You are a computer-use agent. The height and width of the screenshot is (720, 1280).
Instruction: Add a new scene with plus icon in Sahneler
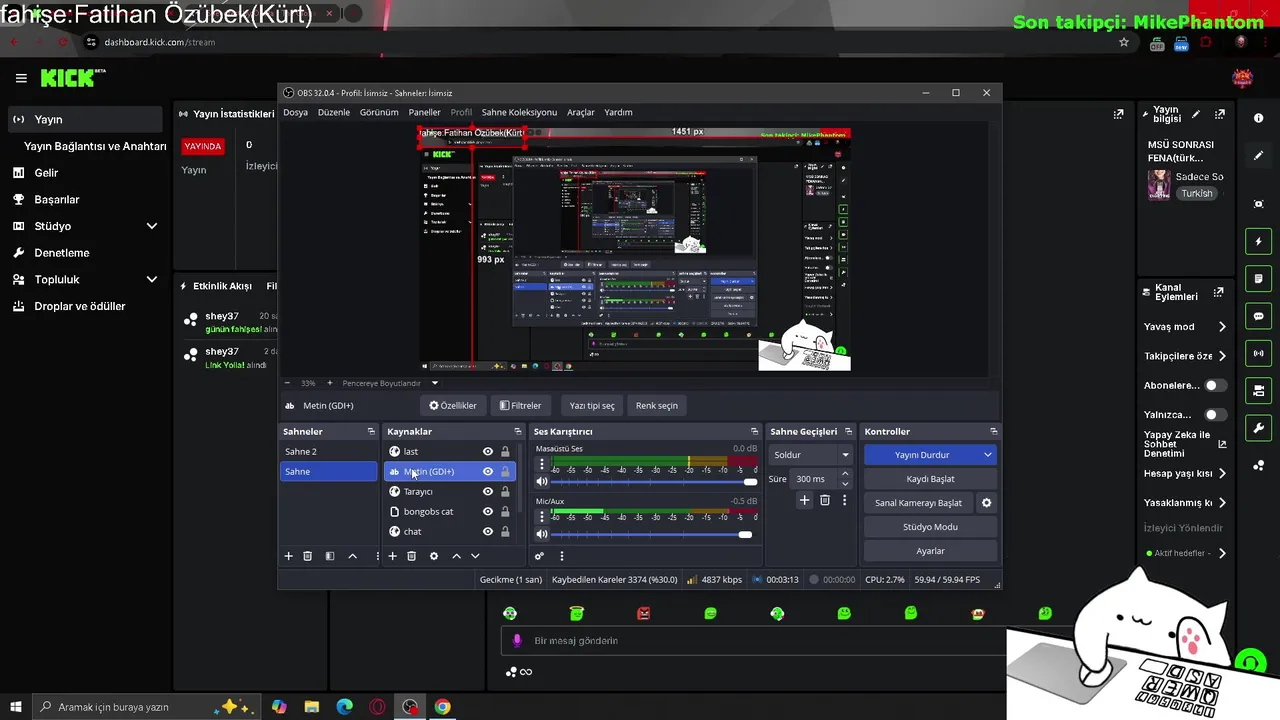tap(289, 556)
